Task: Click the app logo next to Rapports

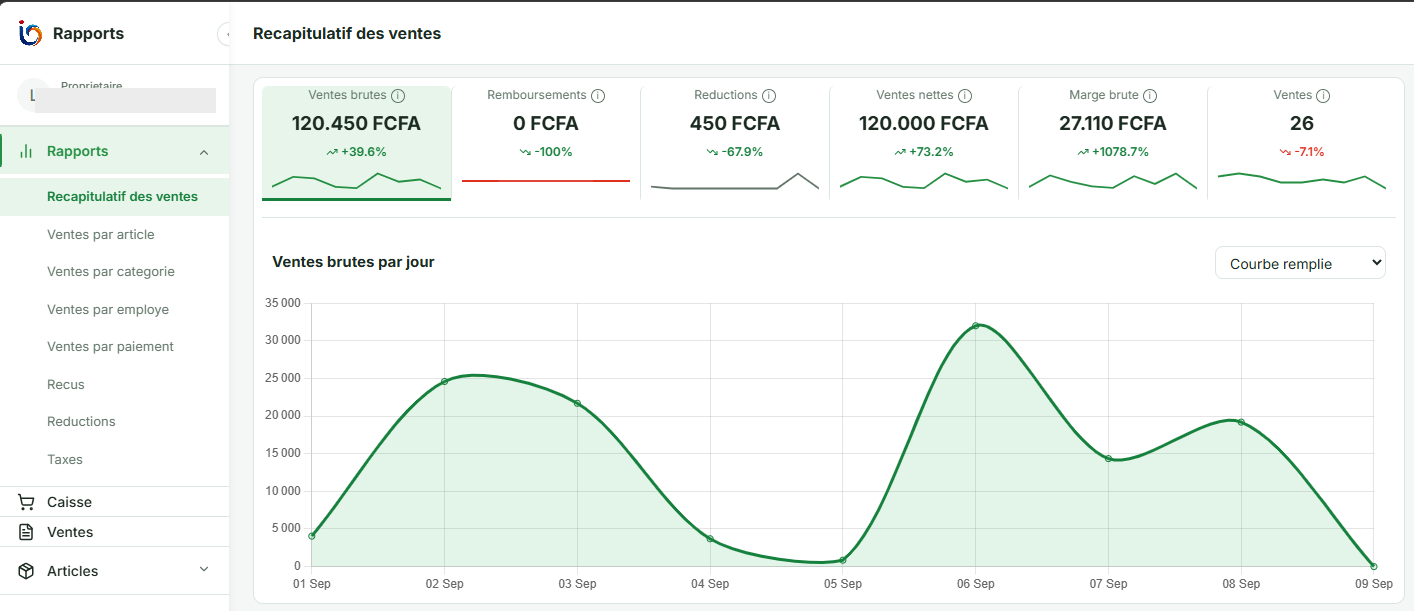Action: (x=30, y=33)
